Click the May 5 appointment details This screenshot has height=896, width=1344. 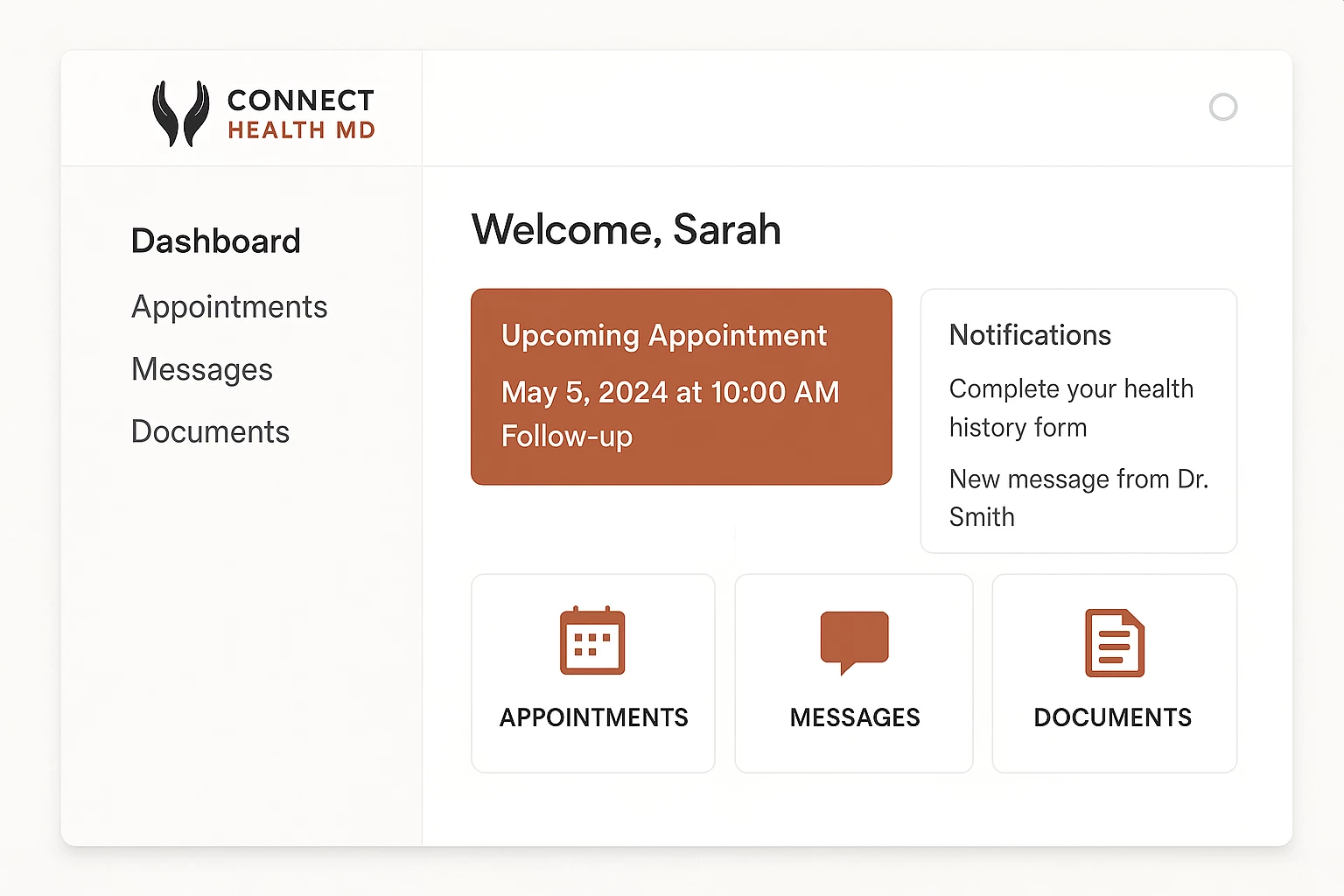click(669, 392)
